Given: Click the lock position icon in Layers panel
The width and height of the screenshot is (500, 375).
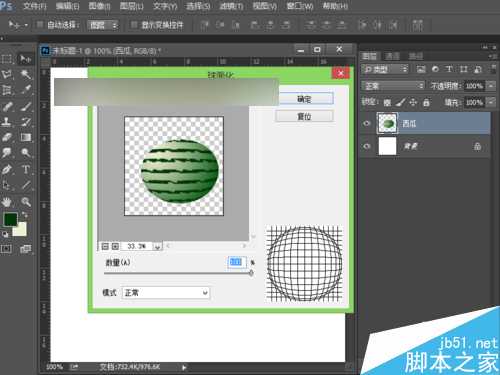Looking at the screenshot, I should tap(413, 102).
